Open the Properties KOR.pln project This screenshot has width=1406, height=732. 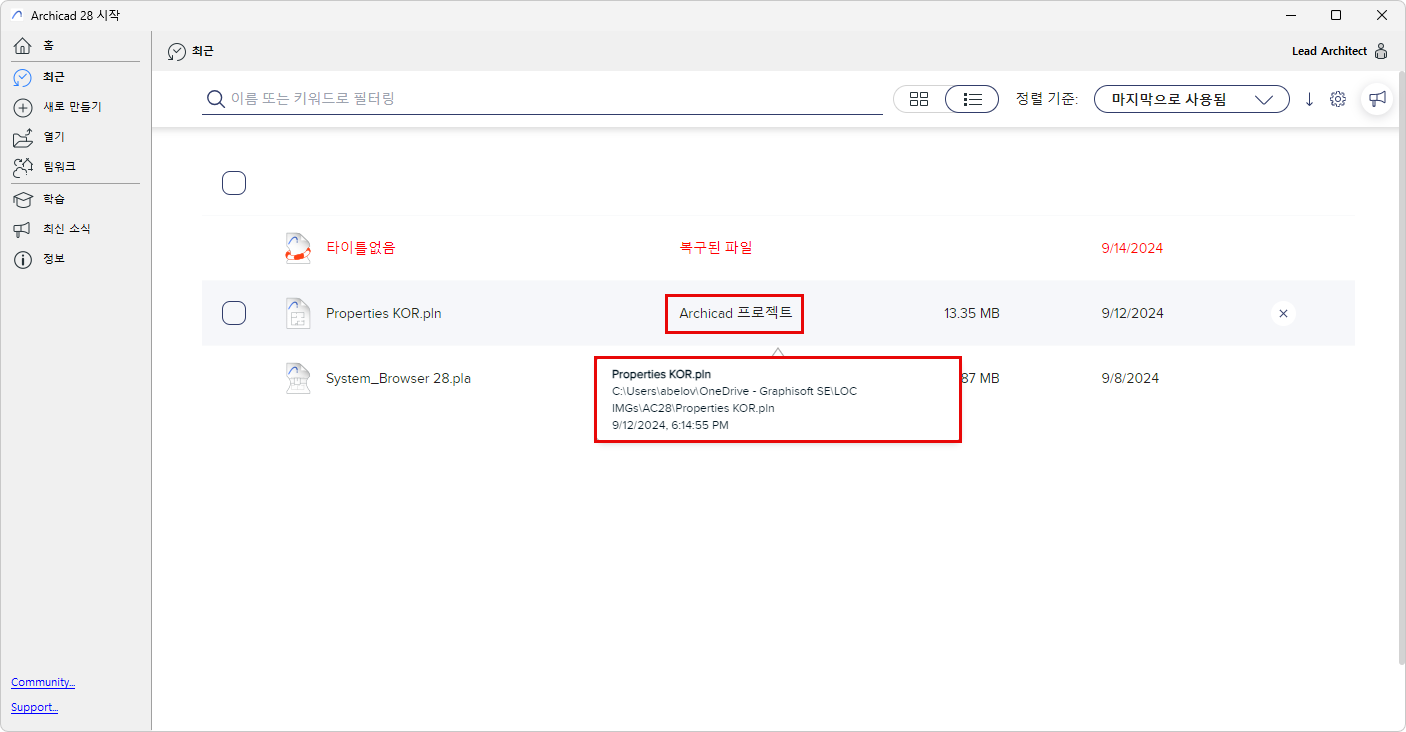[384, 313]
